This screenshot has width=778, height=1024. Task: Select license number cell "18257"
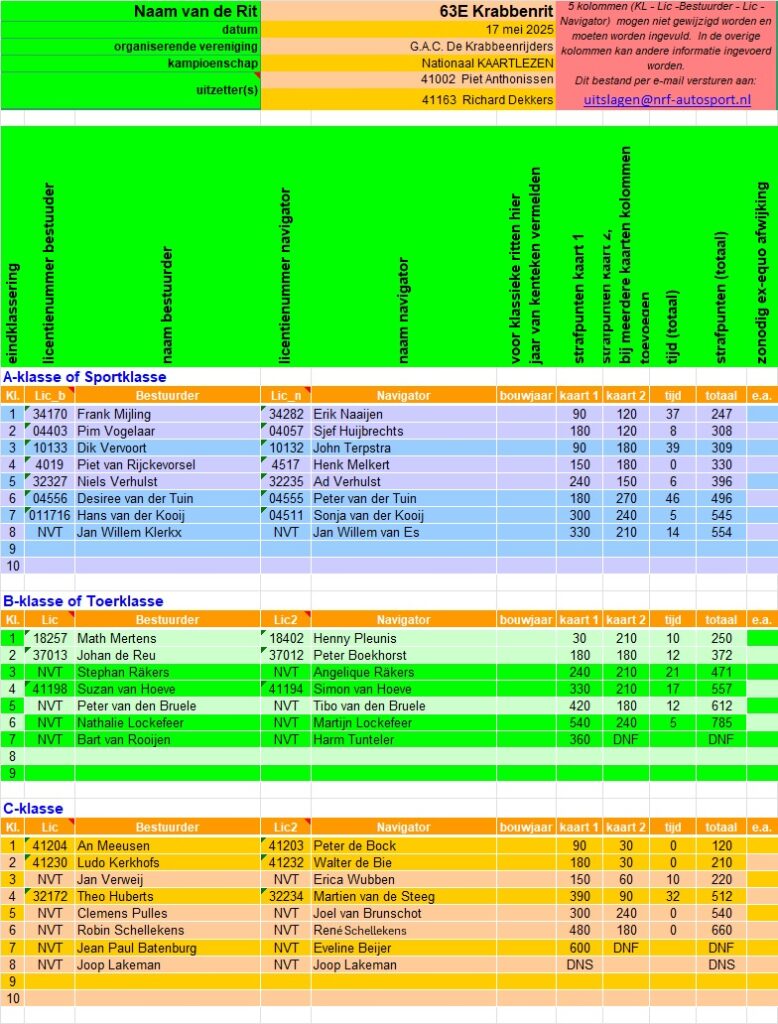coord(49,638)
